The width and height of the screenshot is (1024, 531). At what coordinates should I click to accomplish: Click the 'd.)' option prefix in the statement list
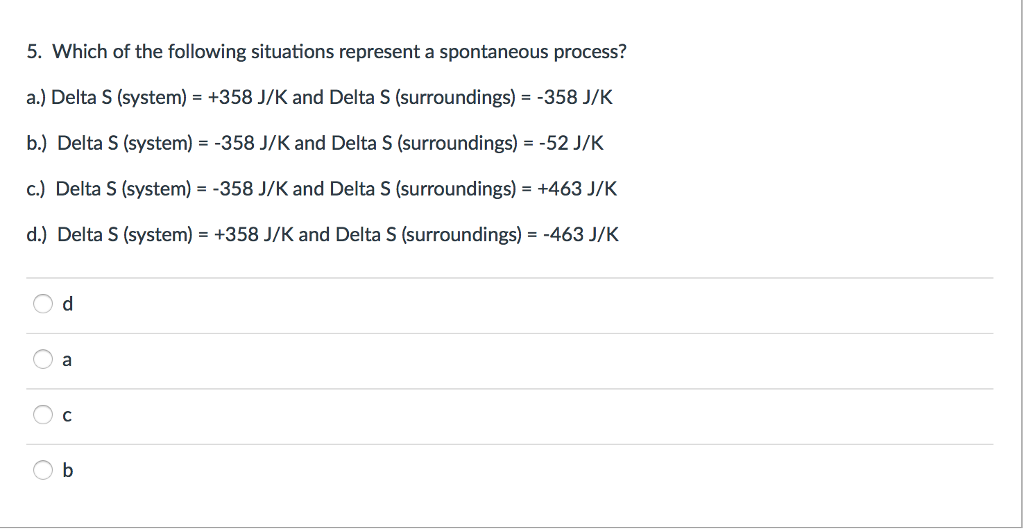pos(39,235)
